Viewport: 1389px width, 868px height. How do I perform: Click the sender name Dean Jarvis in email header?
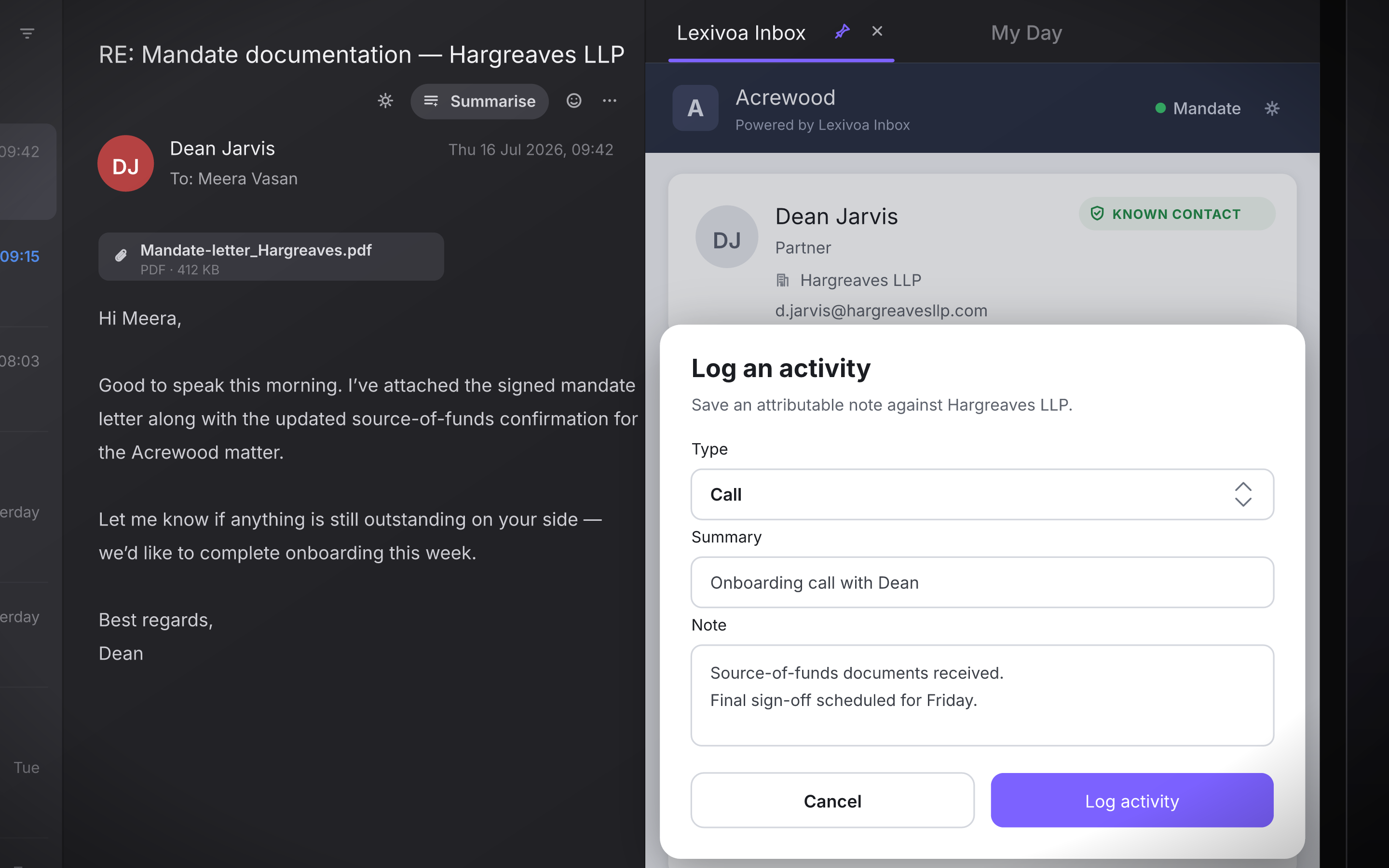[222, 149]
